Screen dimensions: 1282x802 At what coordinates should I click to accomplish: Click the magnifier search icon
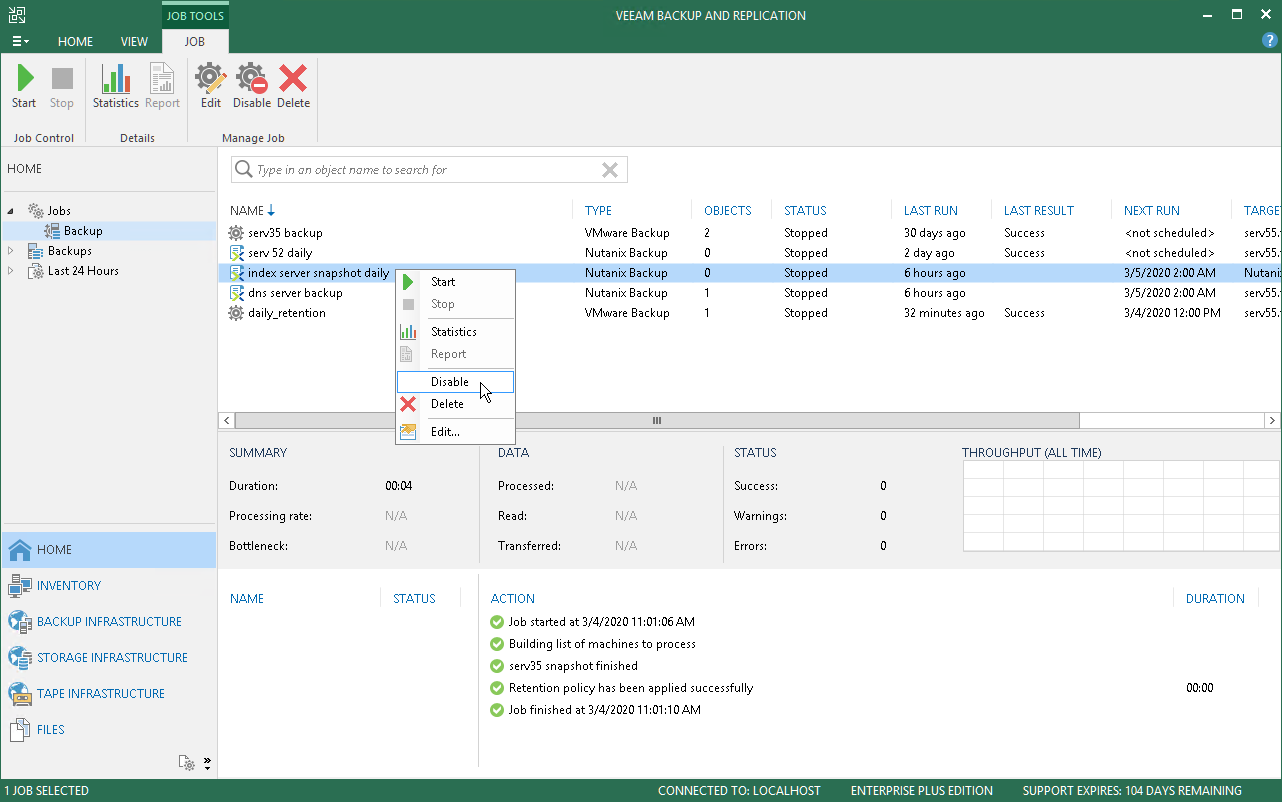[x=243, y=170]
